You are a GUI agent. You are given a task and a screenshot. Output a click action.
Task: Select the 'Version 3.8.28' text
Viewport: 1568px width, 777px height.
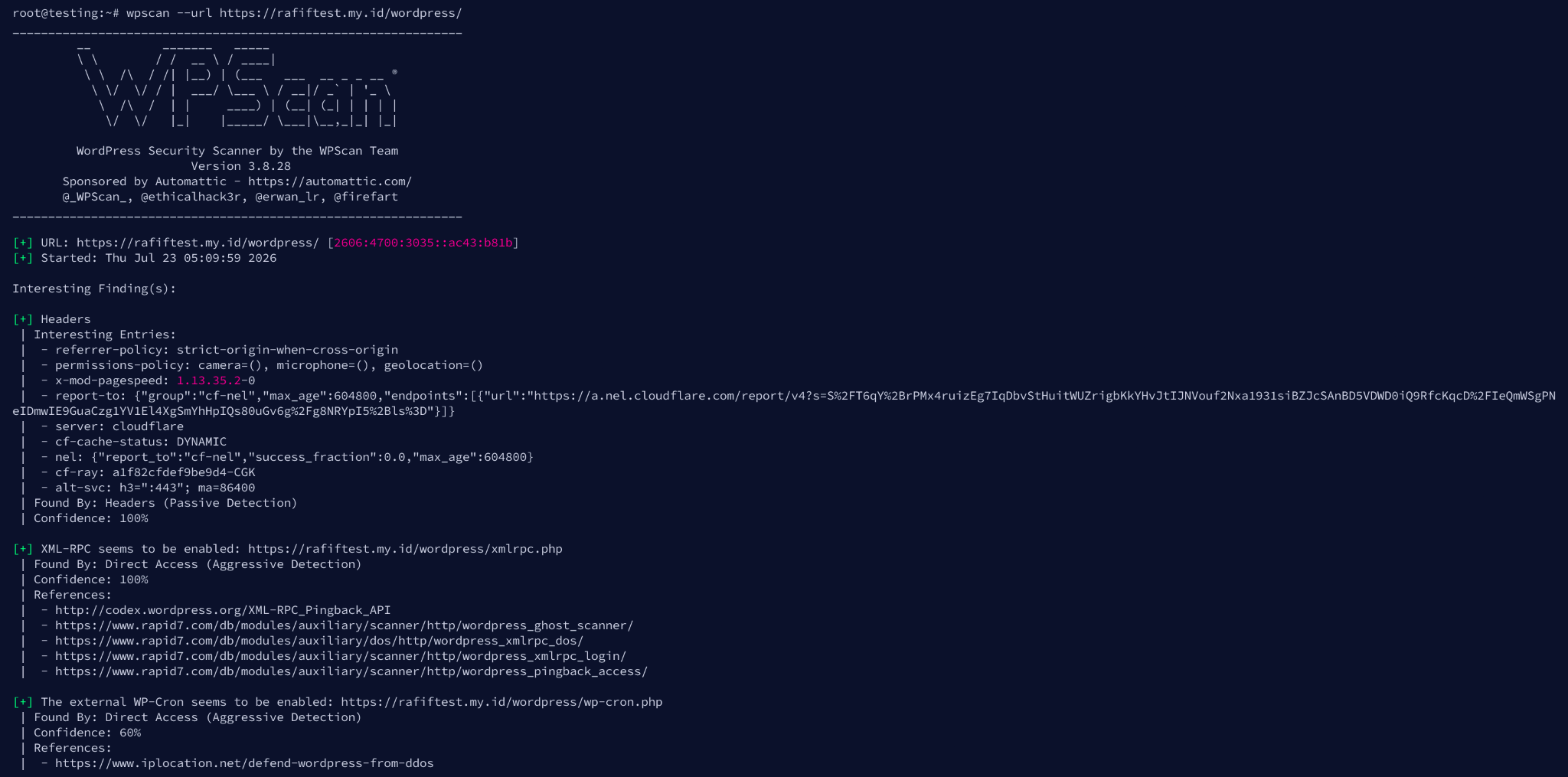point(241,166)
